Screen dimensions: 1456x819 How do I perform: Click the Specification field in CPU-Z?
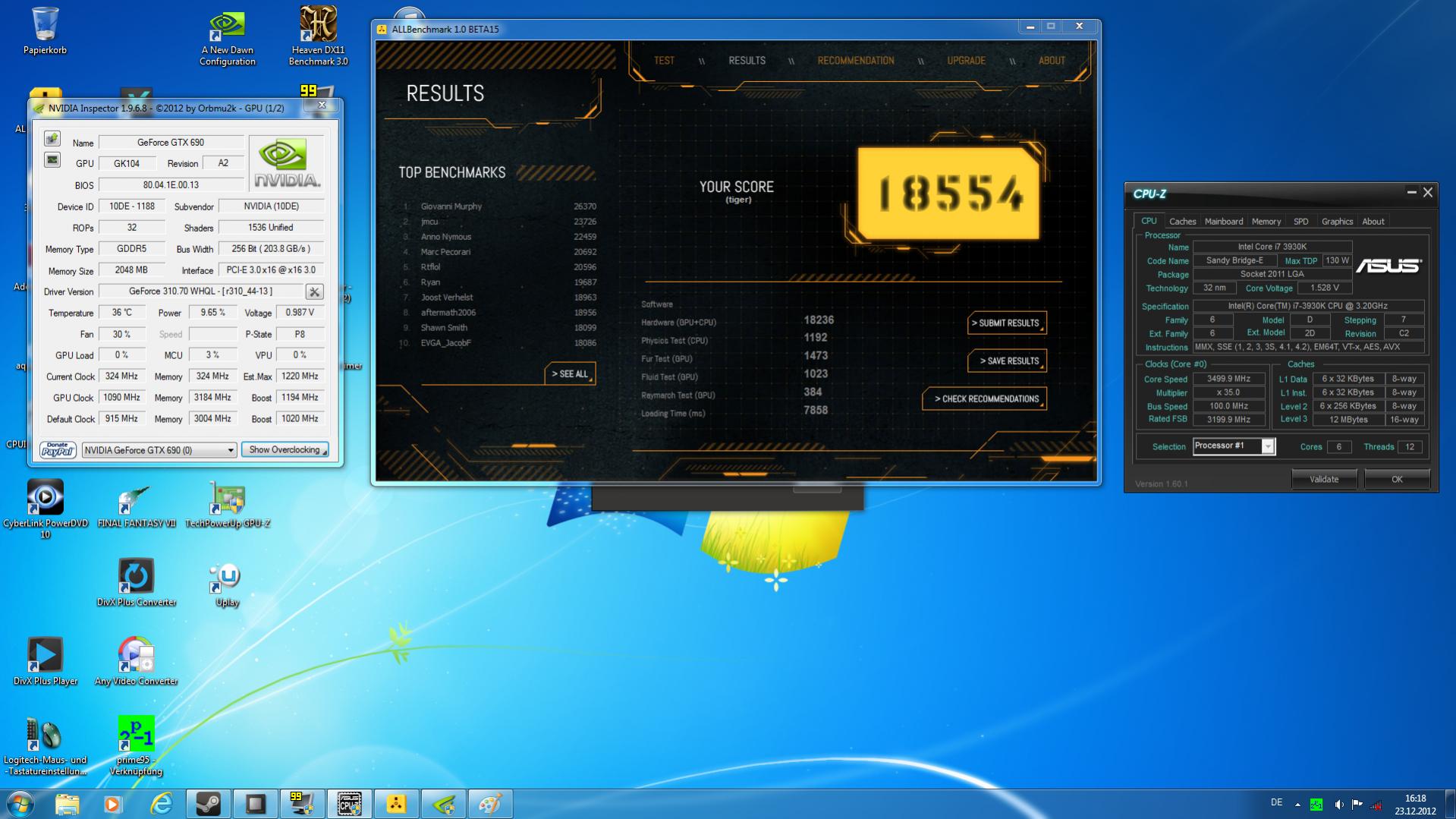(x=1307, y=306)
